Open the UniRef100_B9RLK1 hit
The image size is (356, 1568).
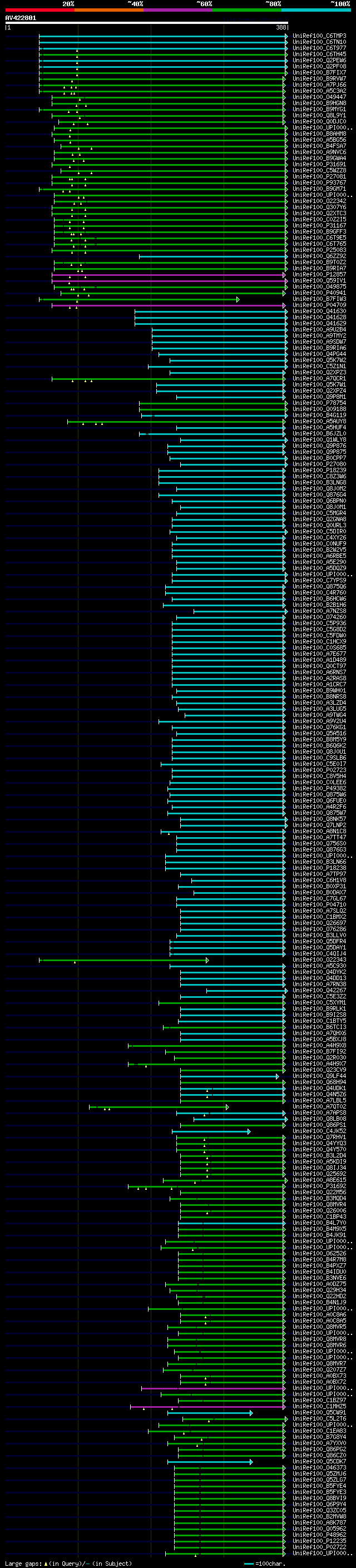click(319, 1008)
